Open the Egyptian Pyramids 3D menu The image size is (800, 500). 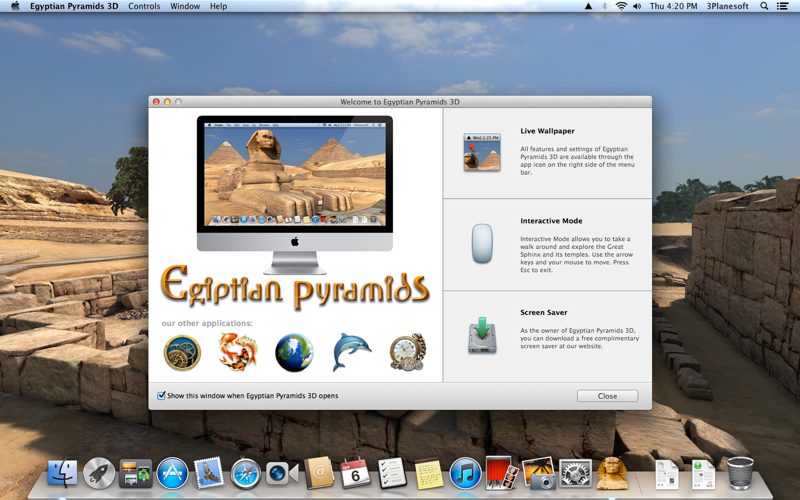point(74,6)
